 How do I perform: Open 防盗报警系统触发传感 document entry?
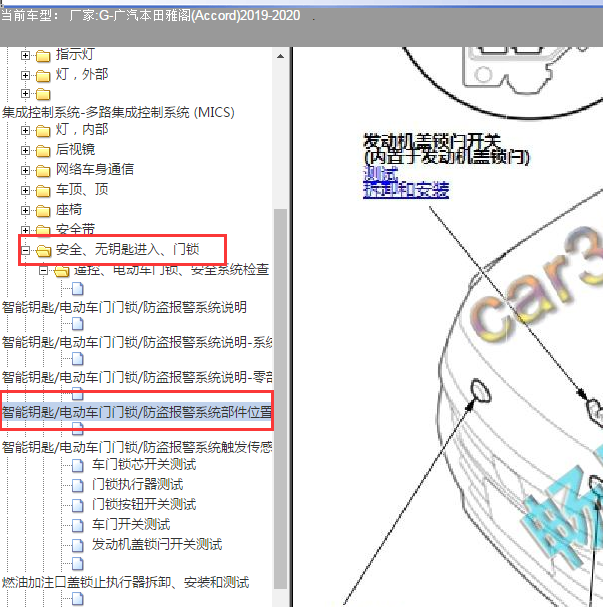coord(137,448)
